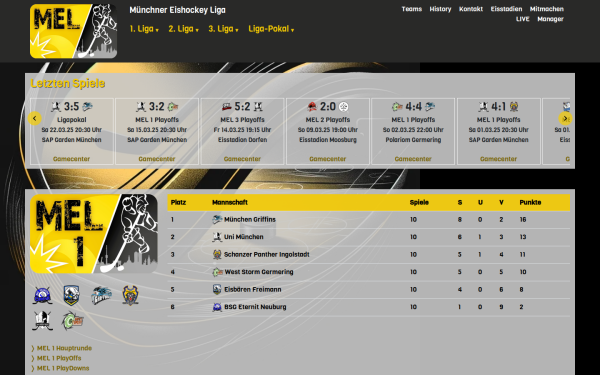Open Gamecenter for the 4:4 MEL 1 Playoffs game

click(413, 159)
